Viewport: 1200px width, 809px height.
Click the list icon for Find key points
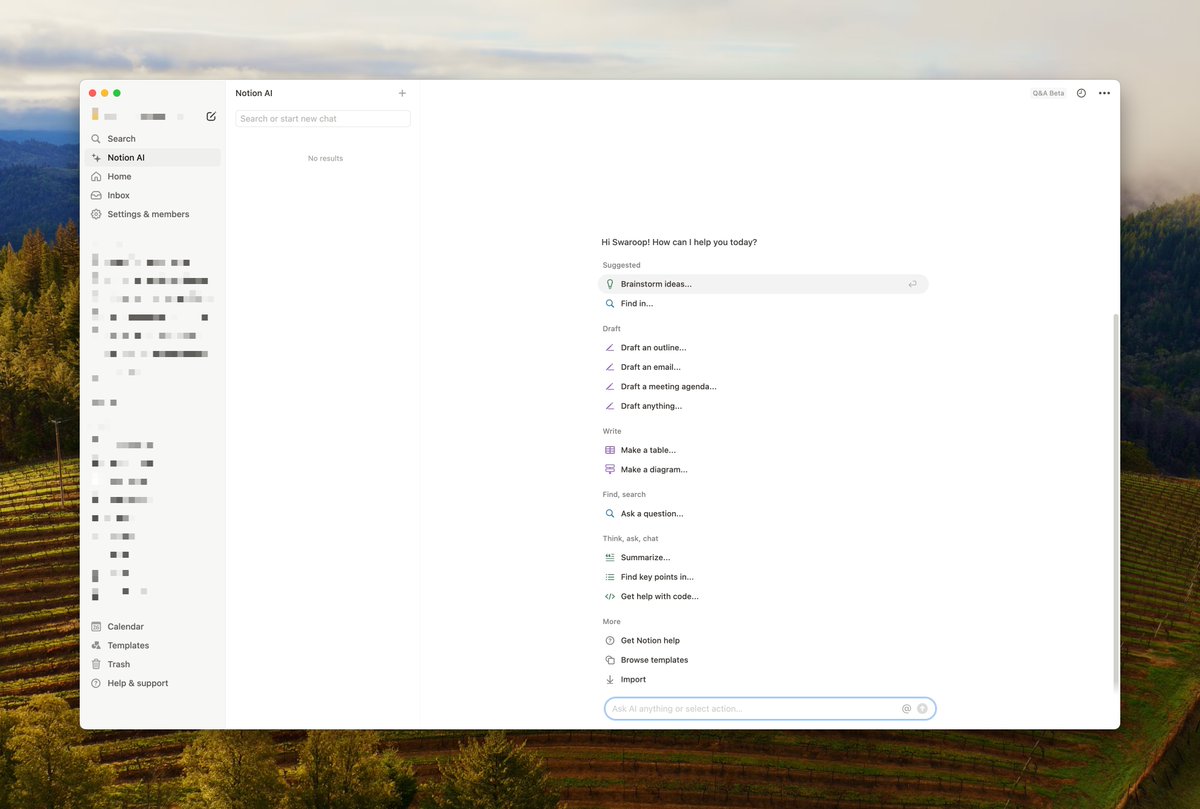pos(610,577)
